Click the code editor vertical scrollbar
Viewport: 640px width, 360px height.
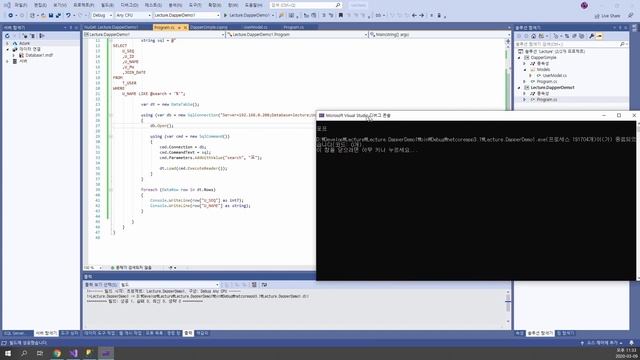pyautogui.click(x=508, y=151)
